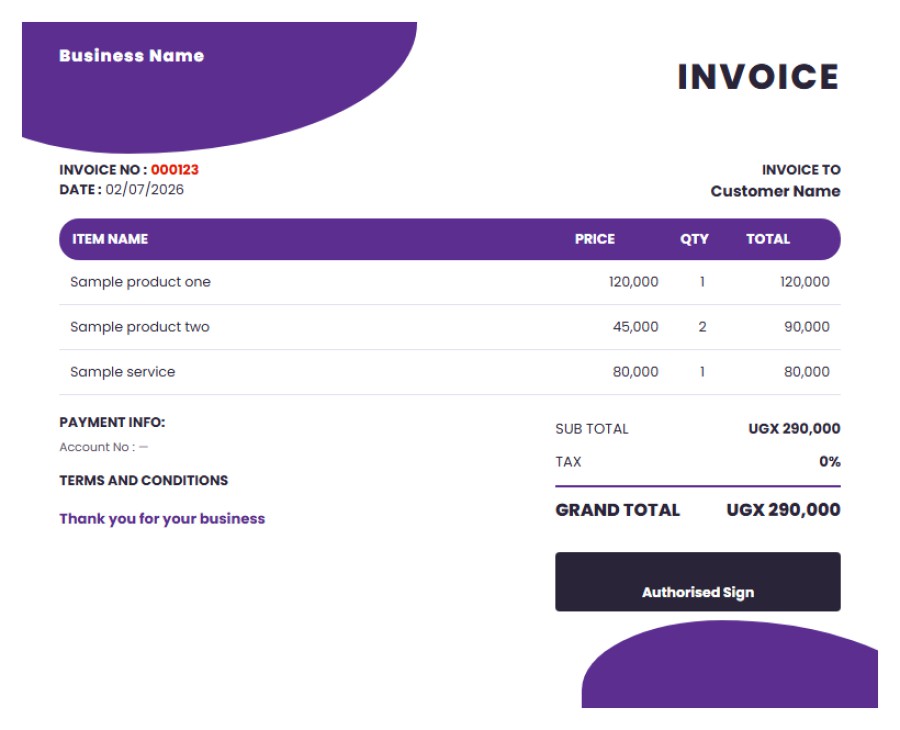
Task: Click total 90,000 for Sample product two
Action: tap(806, 327)
